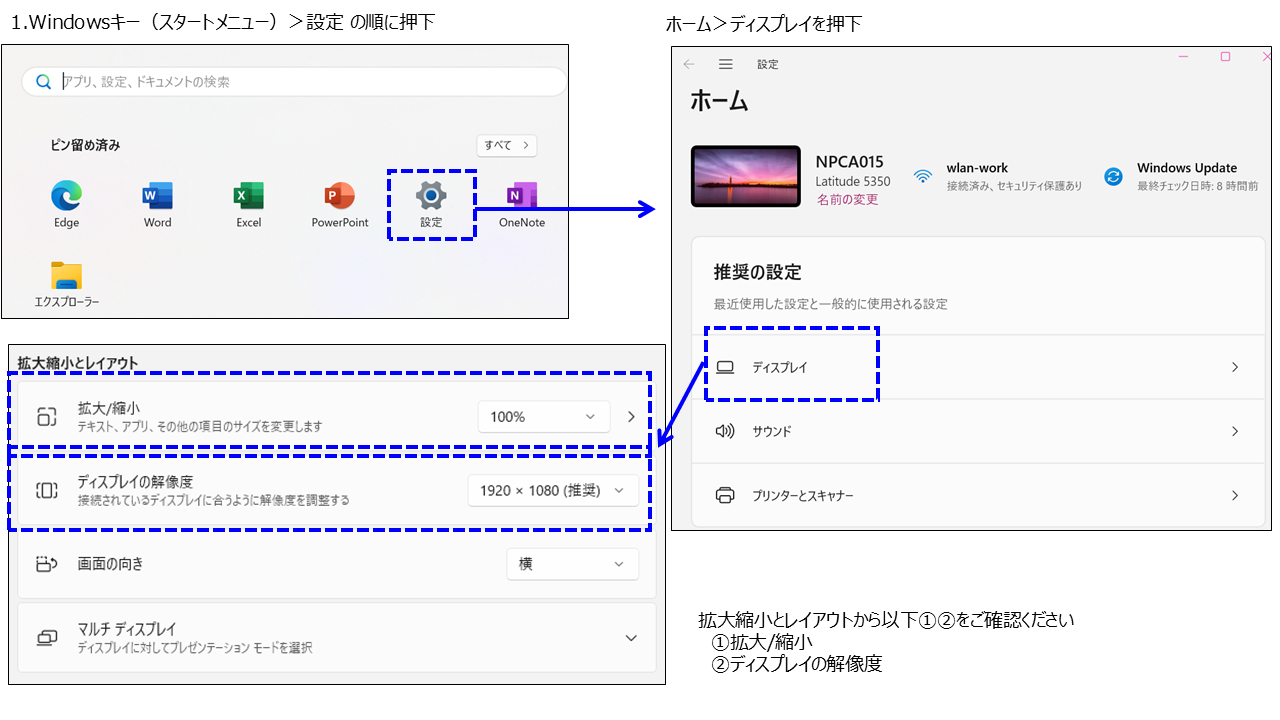The height and width of the screenshot is (720, 1280).
Task: Open the 設定 gear icon
Action: (x=431, y=196)
